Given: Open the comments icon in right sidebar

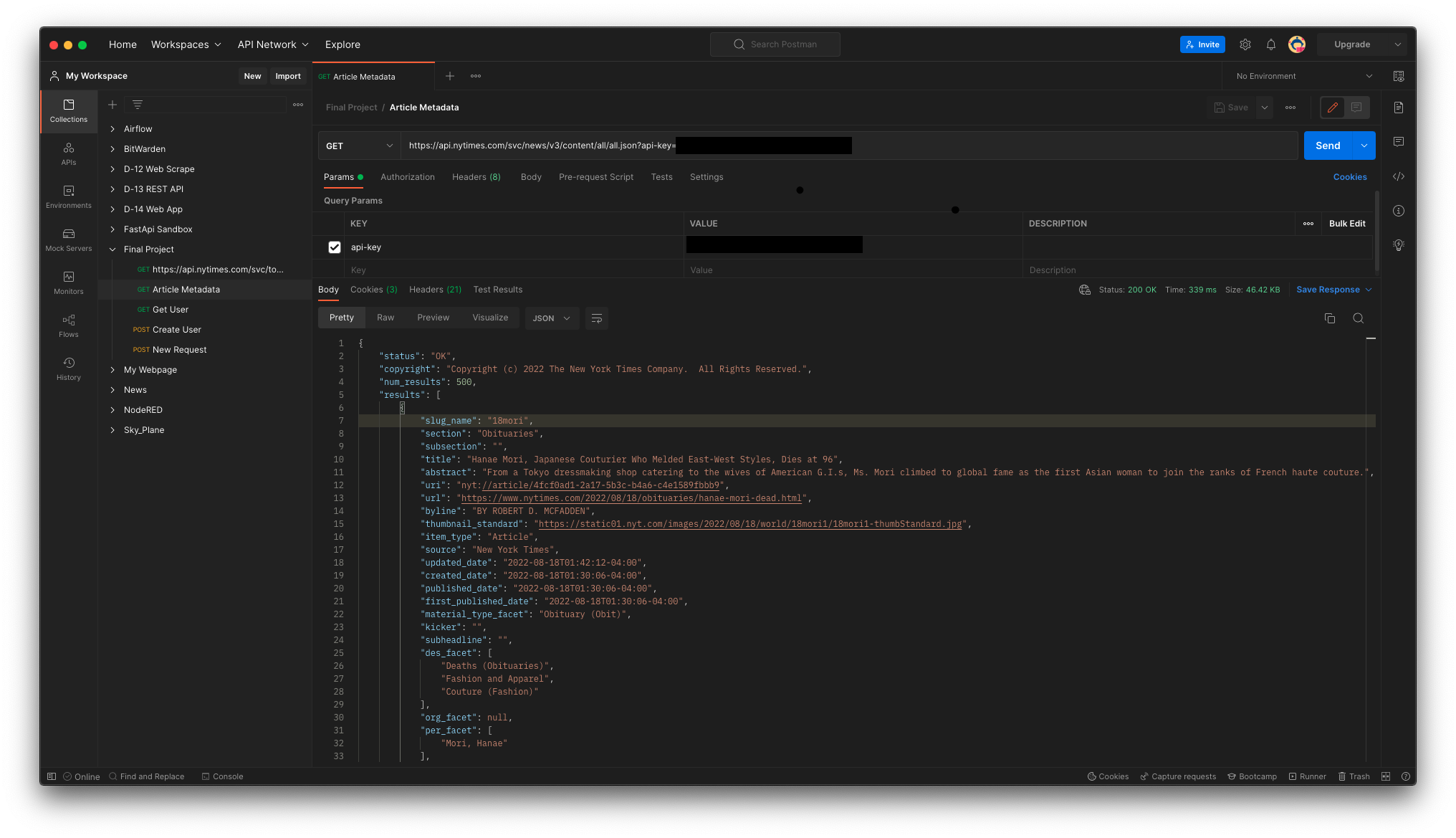Looking at the screenshot, I should pos(1399,142).
